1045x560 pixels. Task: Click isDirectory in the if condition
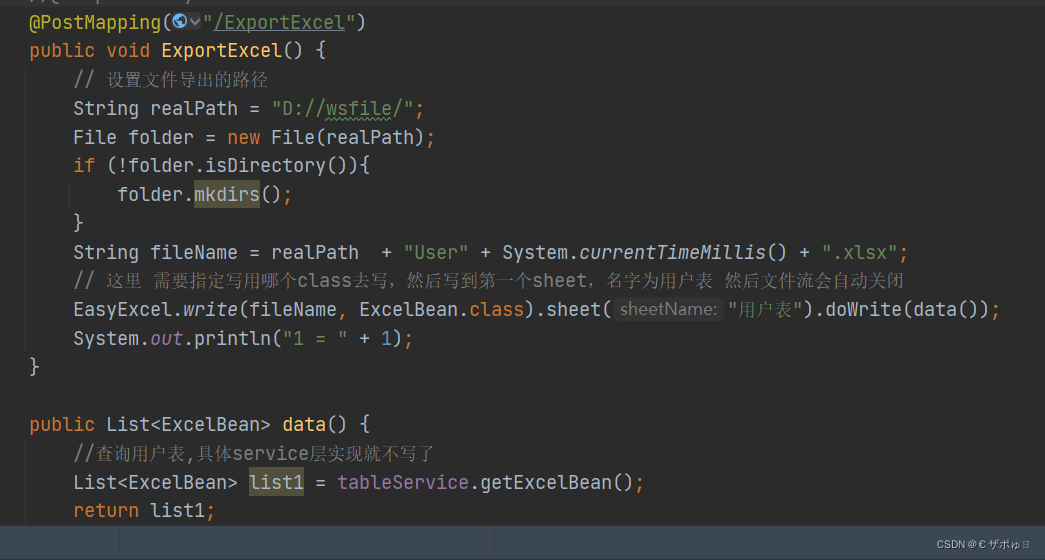point(265,165)
